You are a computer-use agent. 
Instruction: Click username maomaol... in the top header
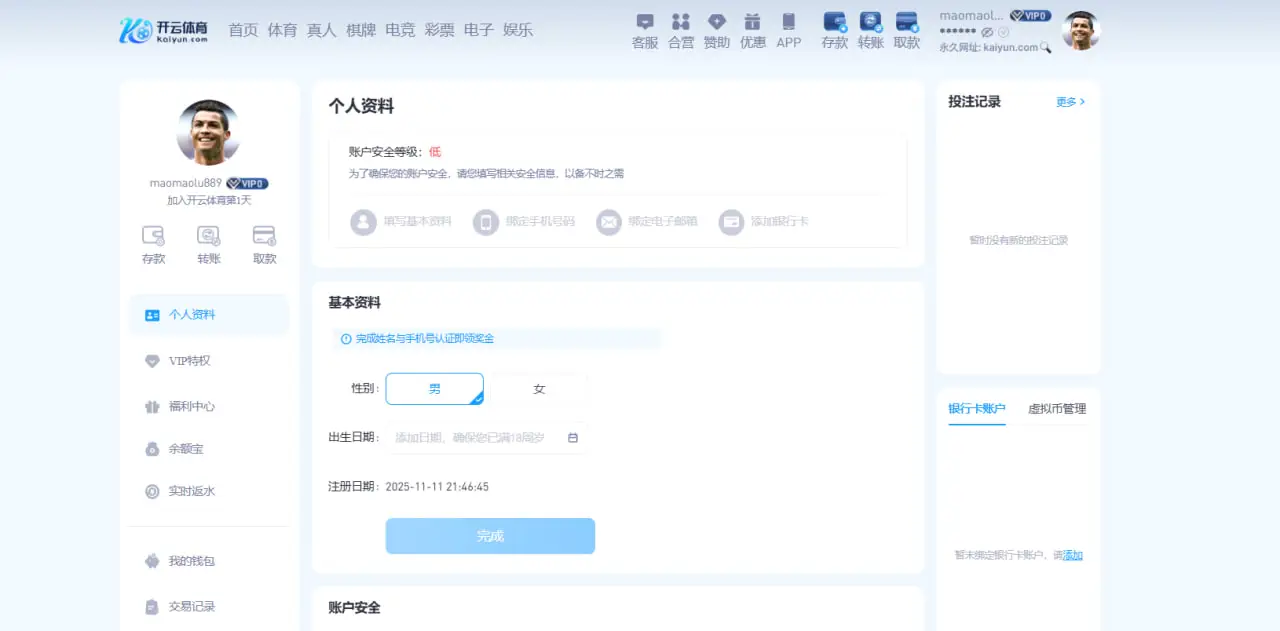[x=971, y=16]
